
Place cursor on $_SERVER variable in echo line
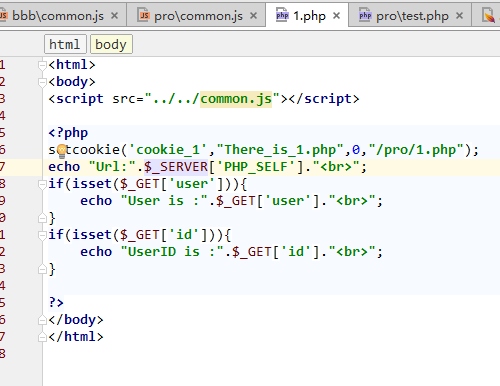pyautogui.click(x=176, y=167)
